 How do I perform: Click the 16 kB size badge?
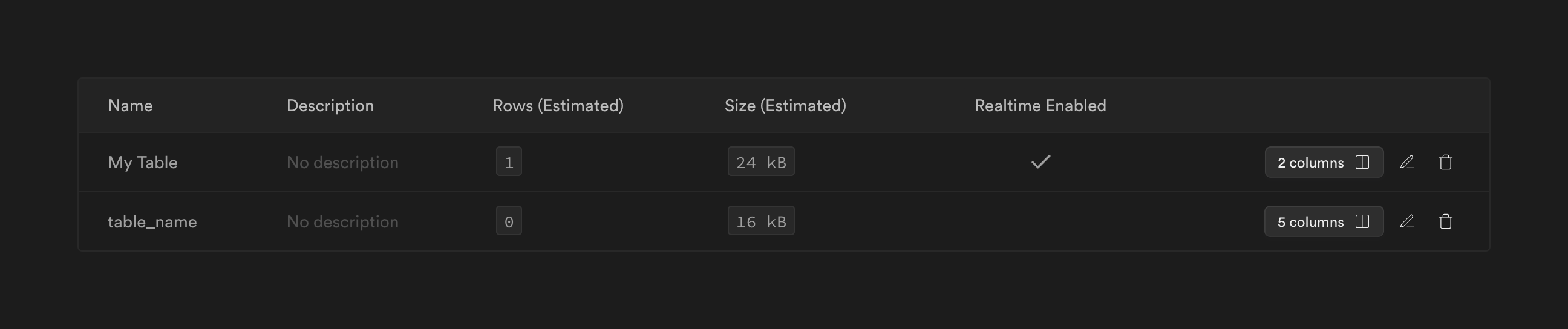pyautogui.click(x=761, y=221)
